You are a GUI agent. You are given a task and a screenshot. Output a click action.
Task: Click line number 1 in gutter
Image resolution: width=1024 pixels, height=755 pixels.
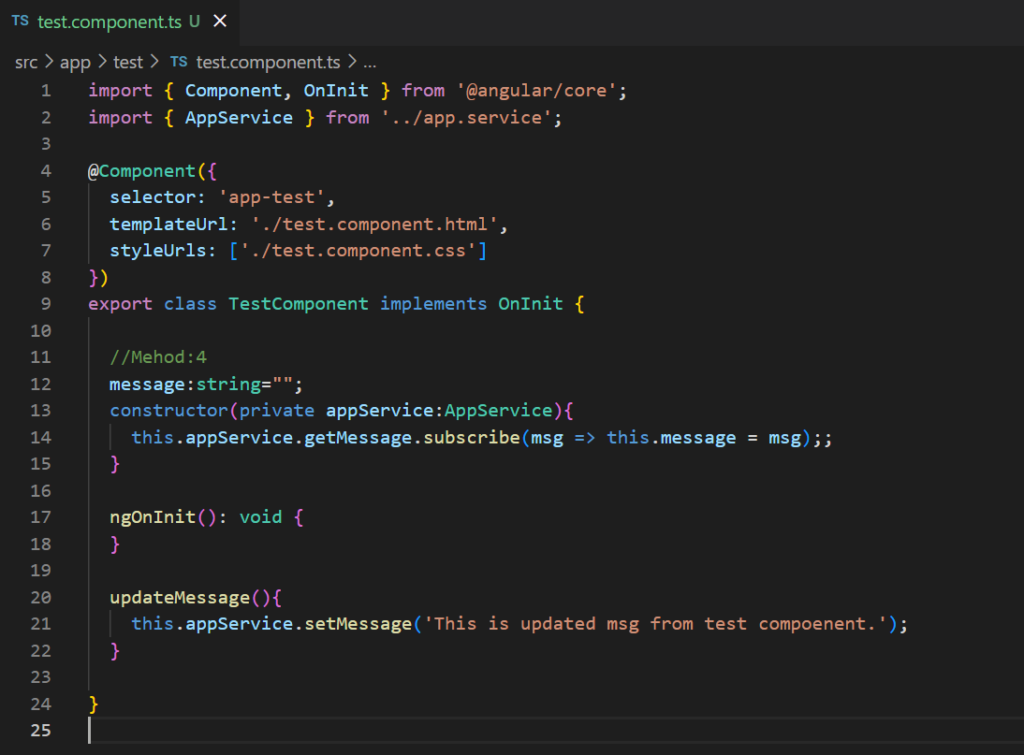coord(46,91)
